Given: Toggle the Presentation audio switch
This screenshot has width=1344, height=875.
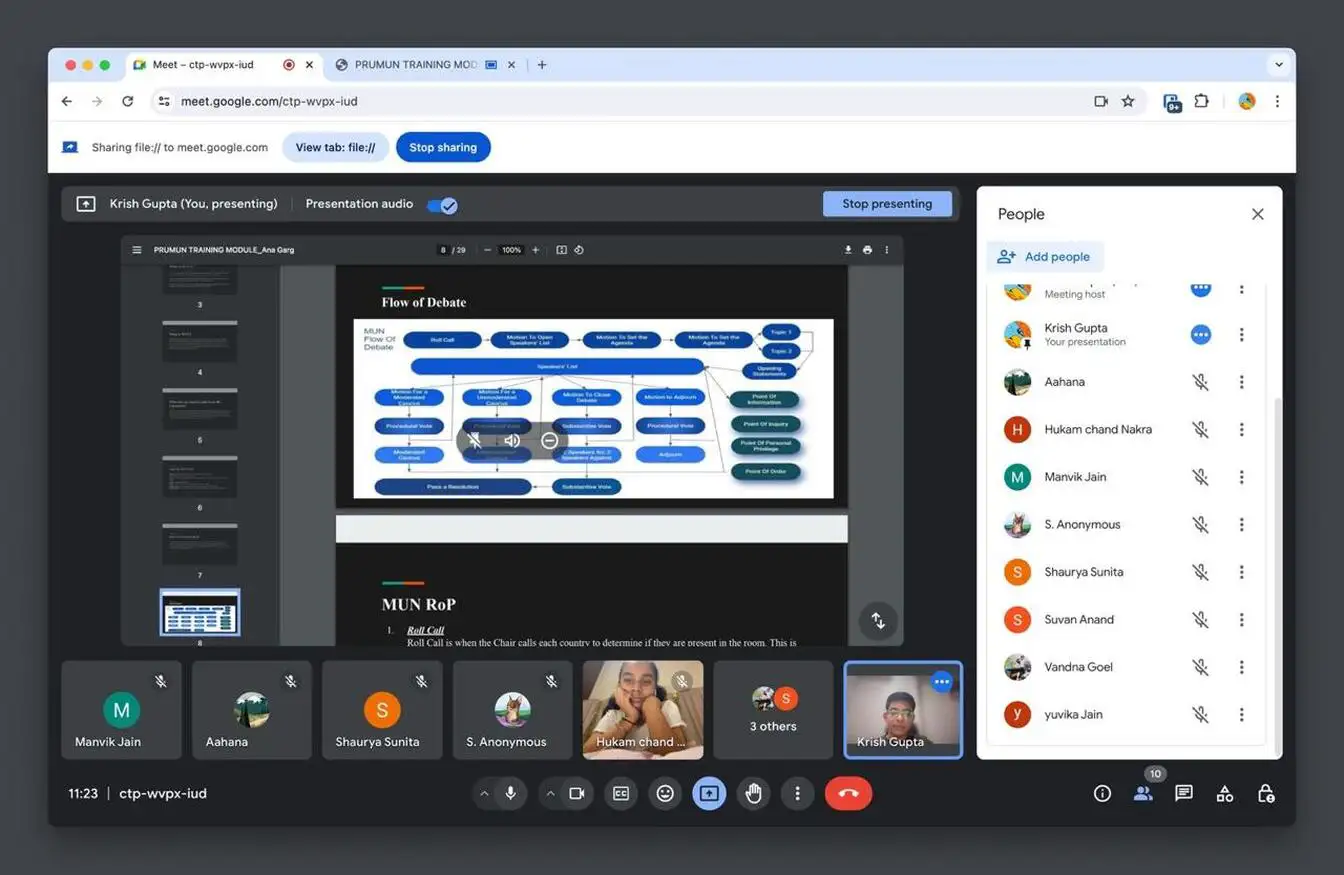Looking at the screenshot, I should pyautogui.click(x=442, y=204).
